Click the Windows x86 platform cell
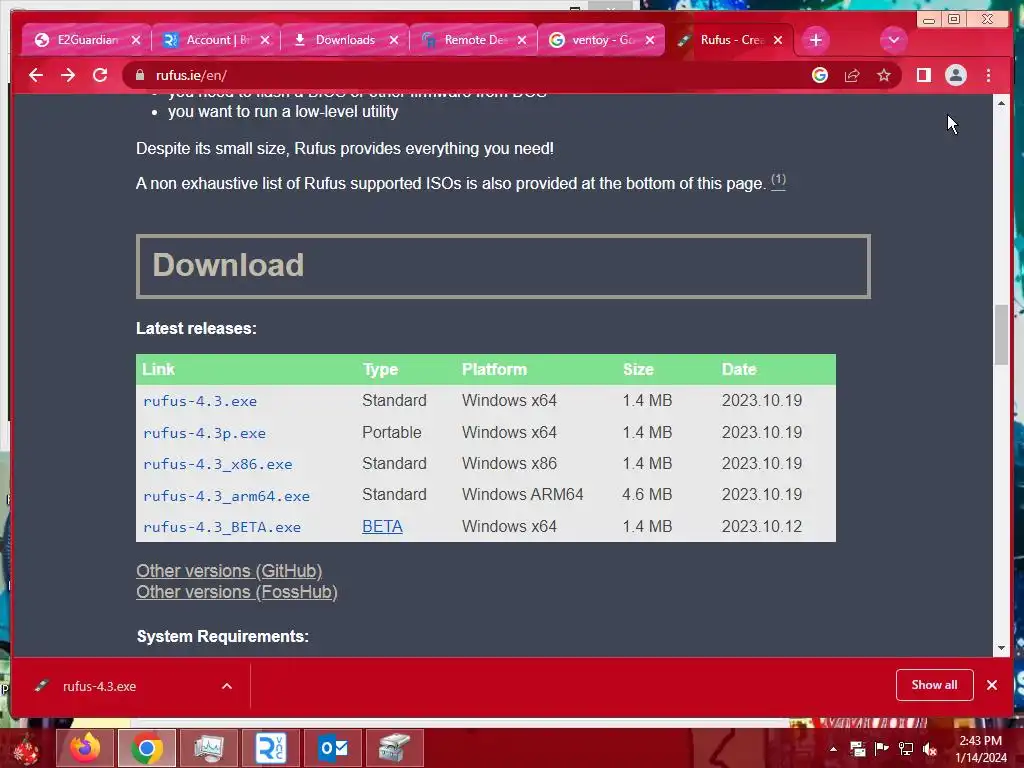The image size is (1024, 768). click(x=509, y=463)
